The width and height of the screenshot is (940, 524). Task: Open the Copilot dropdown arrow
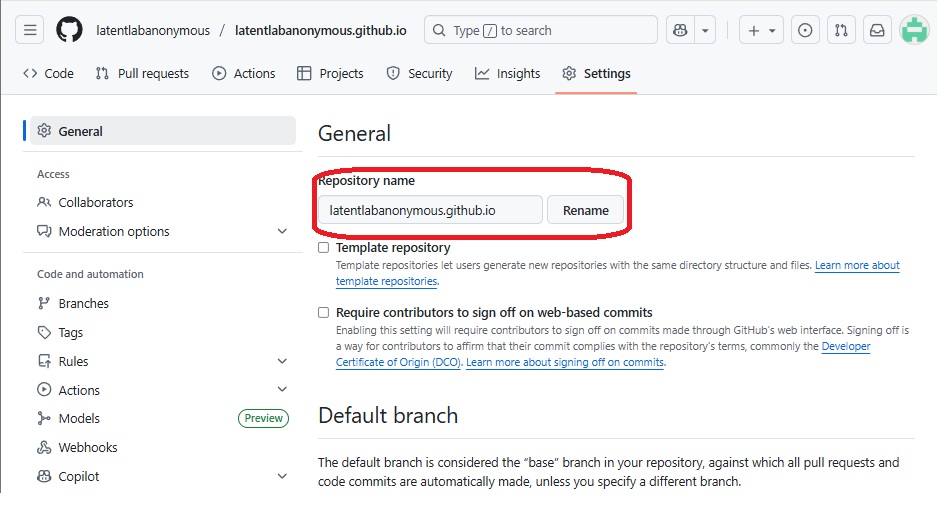706,30
